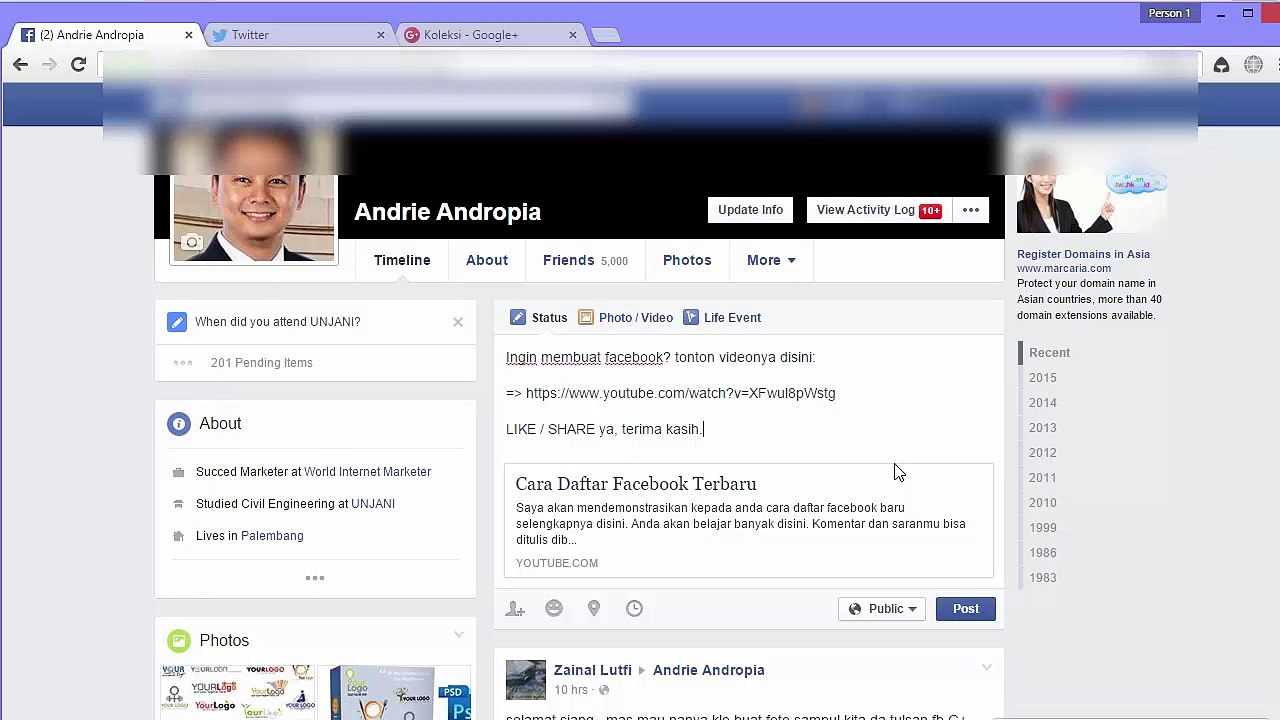Click the Register Domains in Asia ad

tap(1083, 254)
